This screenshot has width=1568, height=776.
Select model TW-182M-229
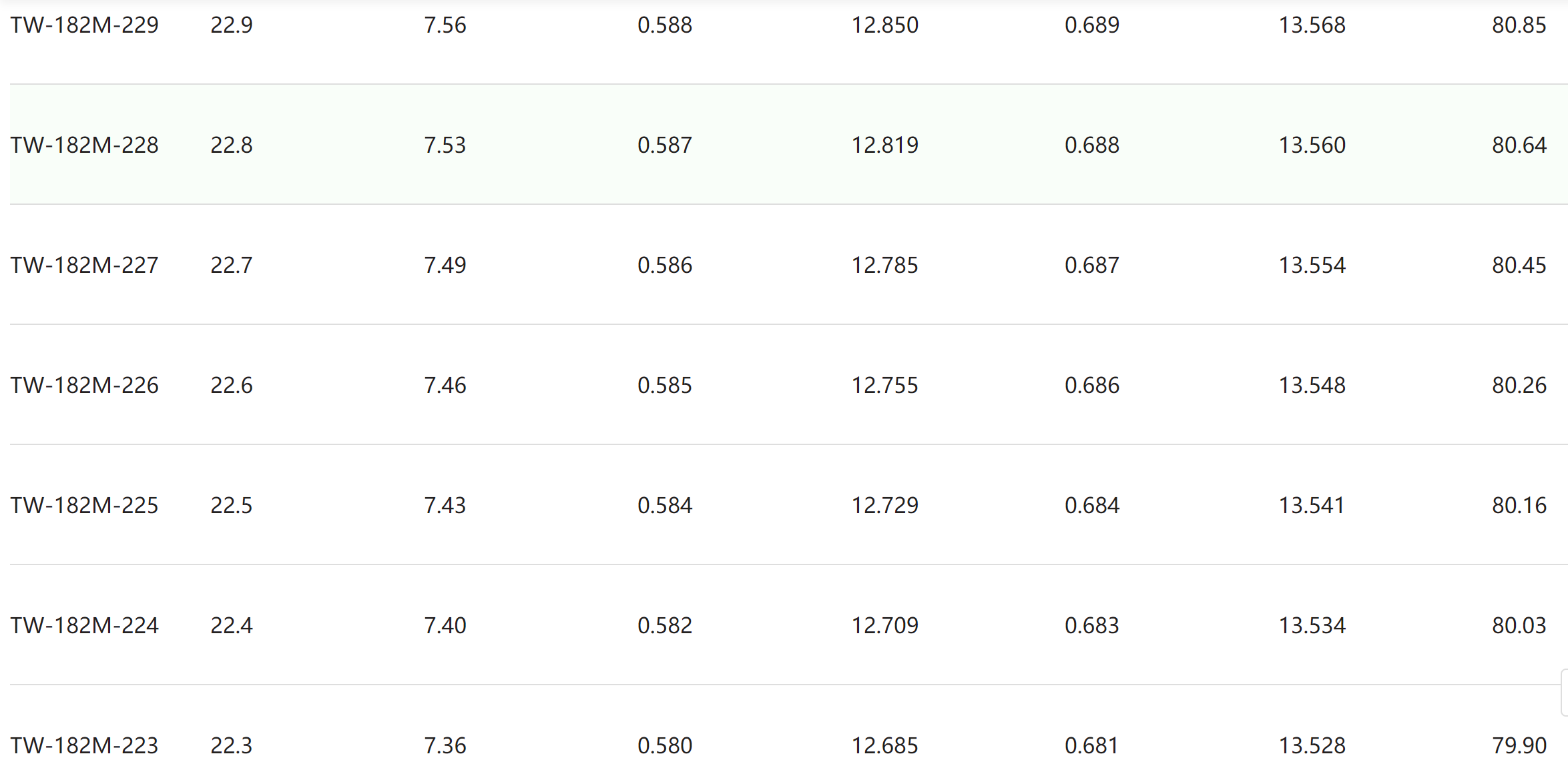pos(84,25)
